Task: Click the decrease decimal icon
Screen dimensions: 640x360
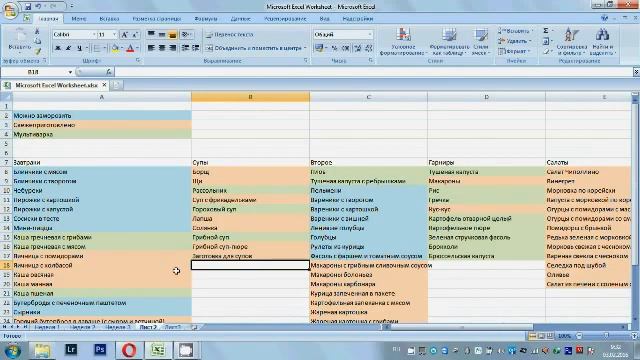Action: 369,48
